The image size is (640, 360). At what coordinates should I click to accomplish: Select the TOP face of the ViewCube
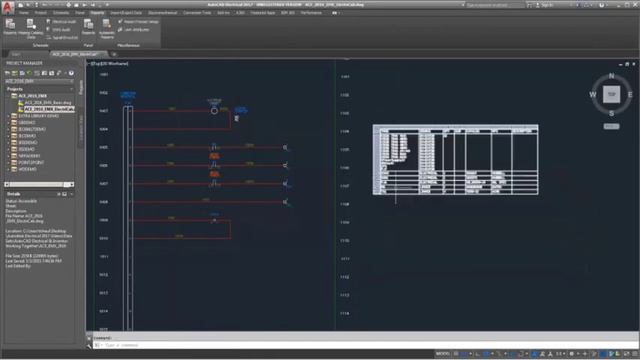click(x=611, y=94)
